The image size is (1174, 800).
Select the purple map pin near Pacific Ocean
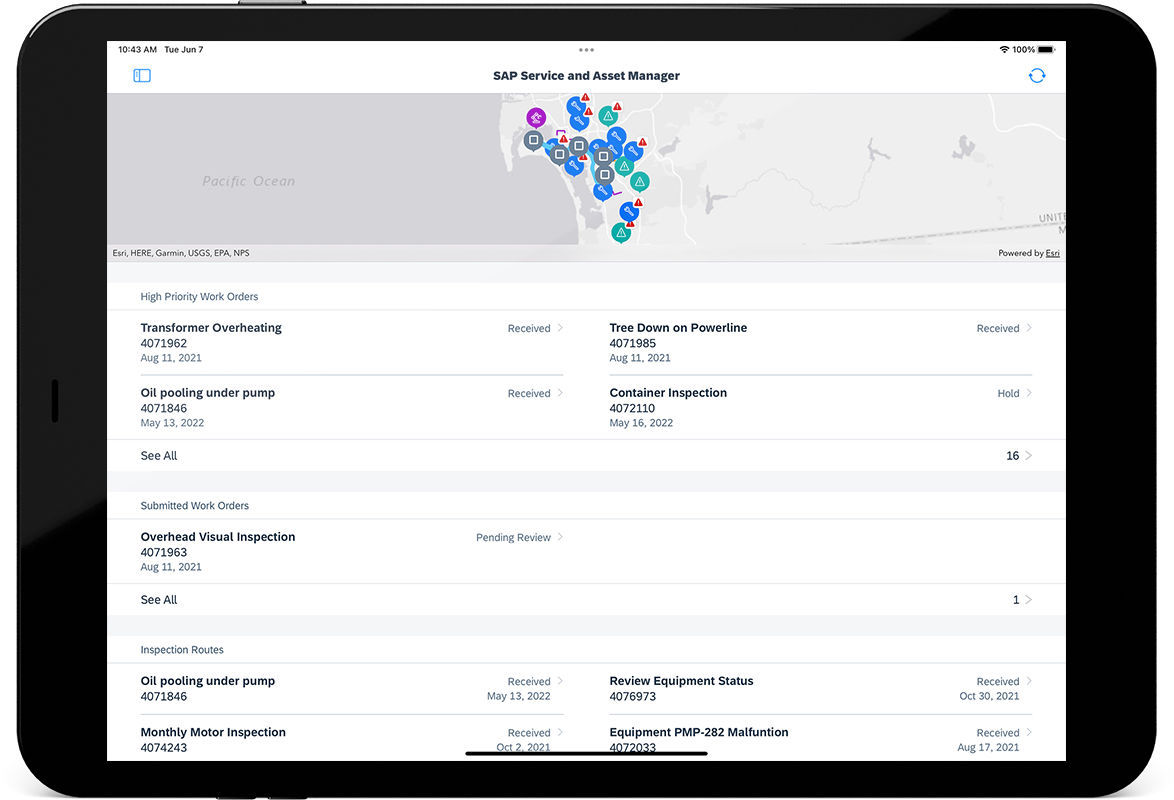tap(536, 117)
